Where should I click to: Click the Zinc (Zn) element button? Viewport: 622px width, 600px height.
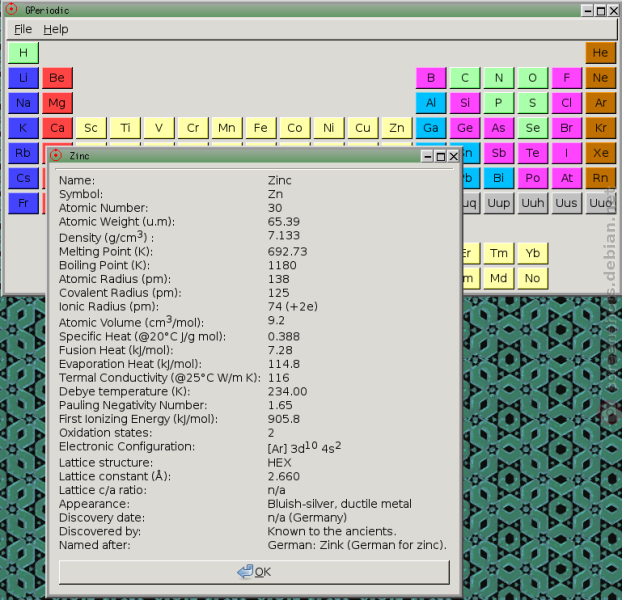[x=397, y=128]
